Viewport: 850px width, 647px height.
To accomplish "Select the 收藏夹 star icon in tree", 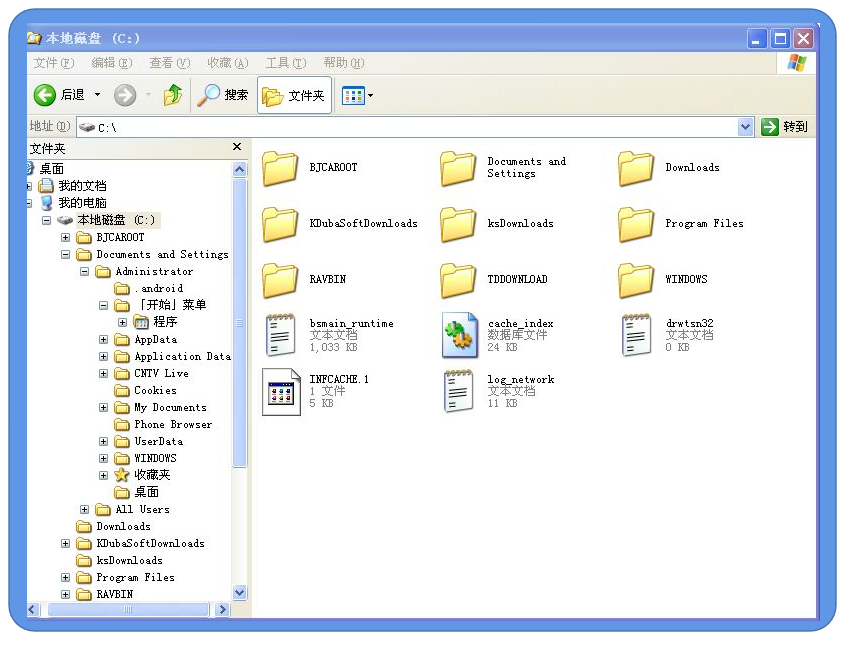I will (x=121, y=475).
